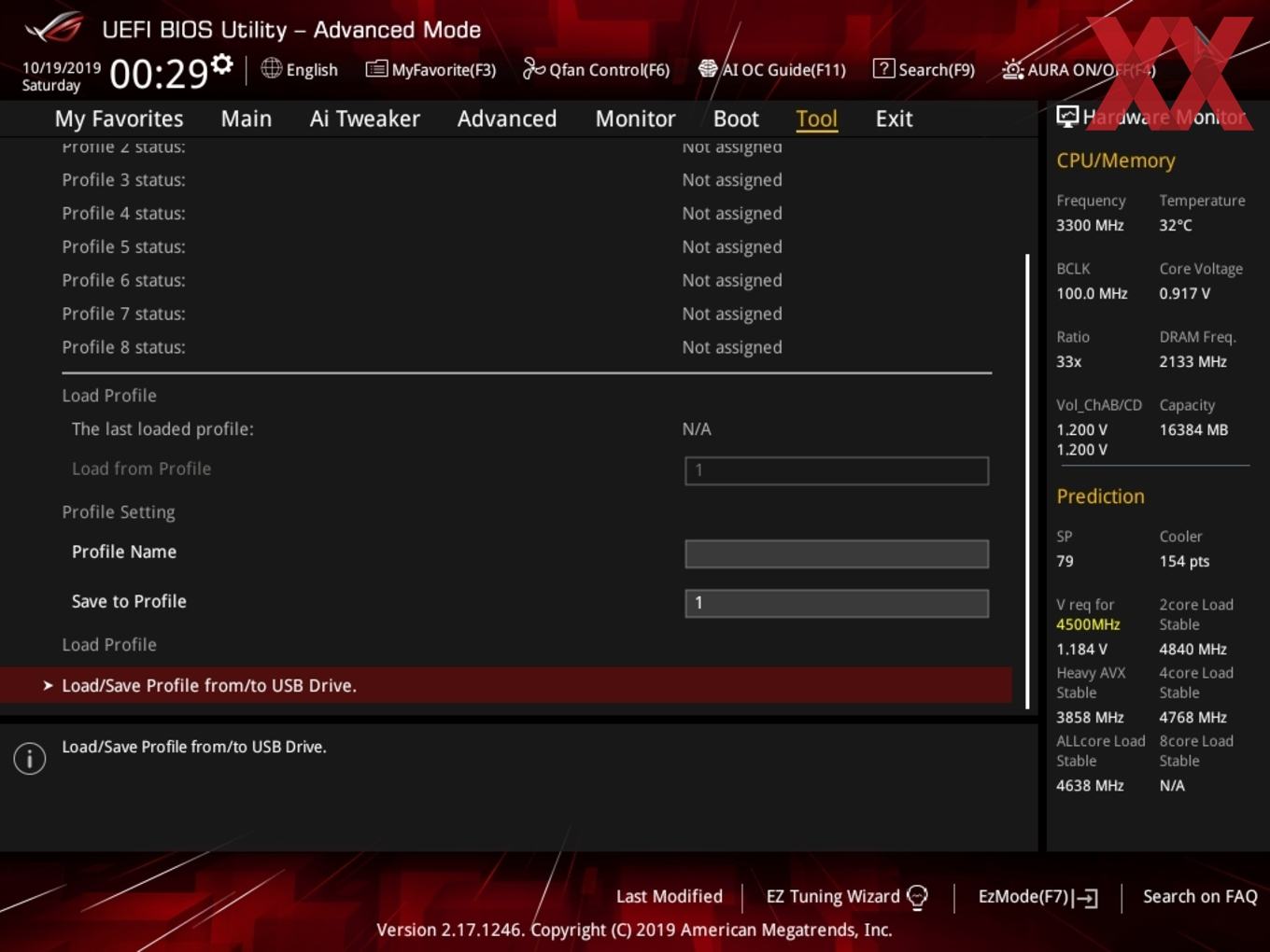Click the 4500MHz prediction value
This screenshot has height=952, width=1270.
pos(1088,624)
